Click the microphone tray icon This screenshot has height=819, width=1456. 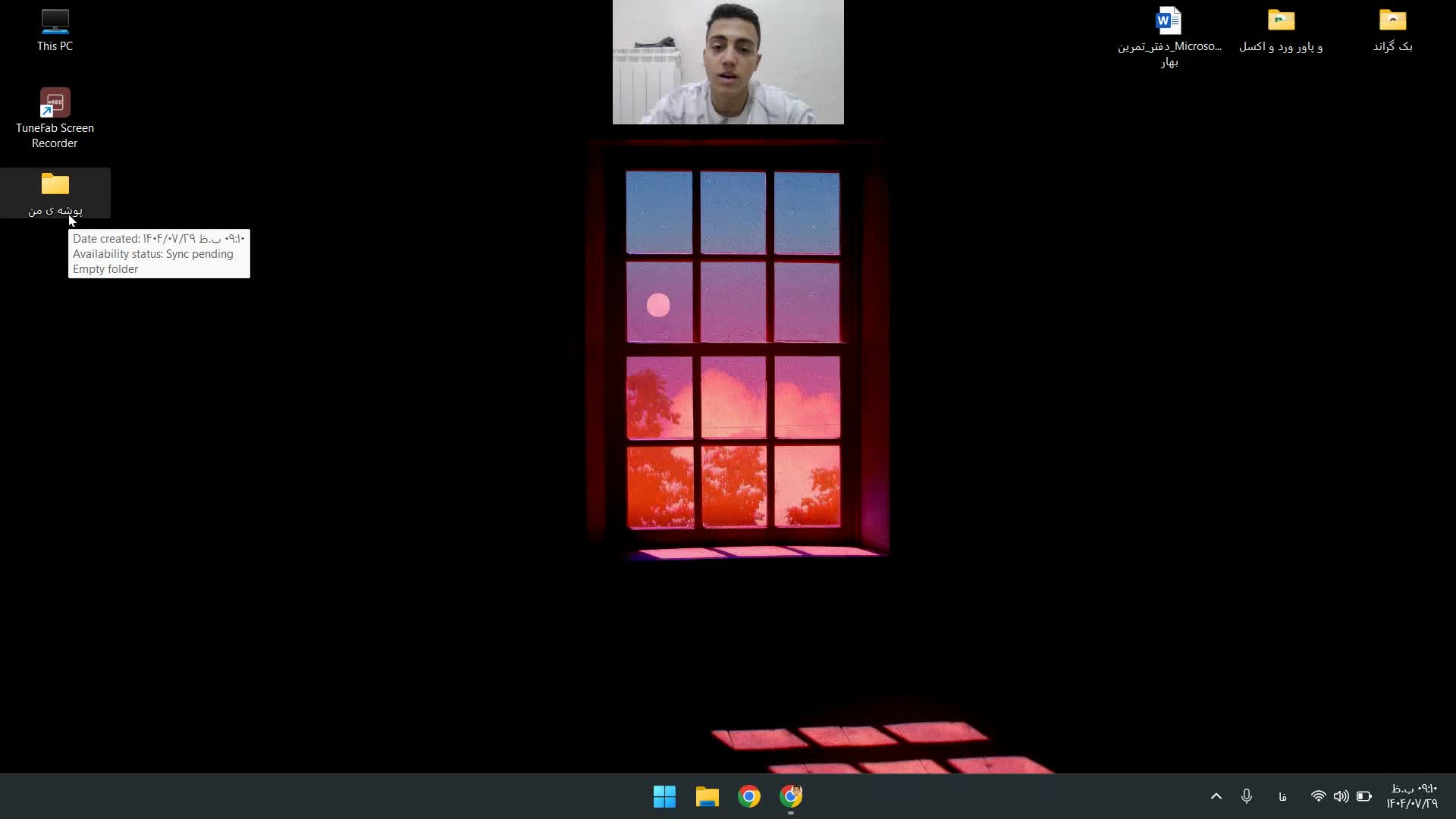[1247, 796]
